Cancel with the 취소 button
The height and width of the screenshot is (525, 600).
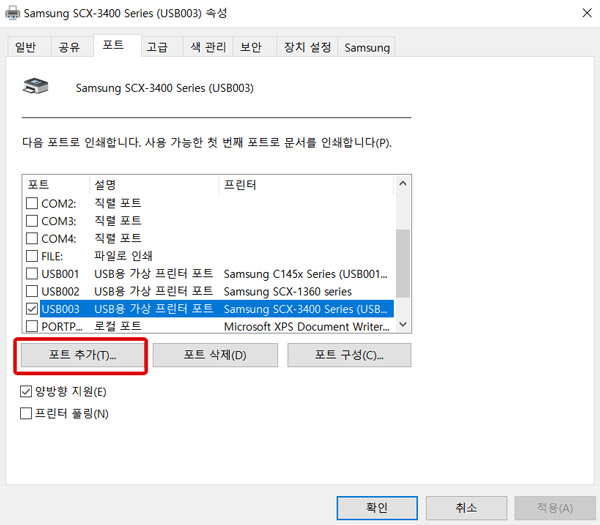(466, 508)
